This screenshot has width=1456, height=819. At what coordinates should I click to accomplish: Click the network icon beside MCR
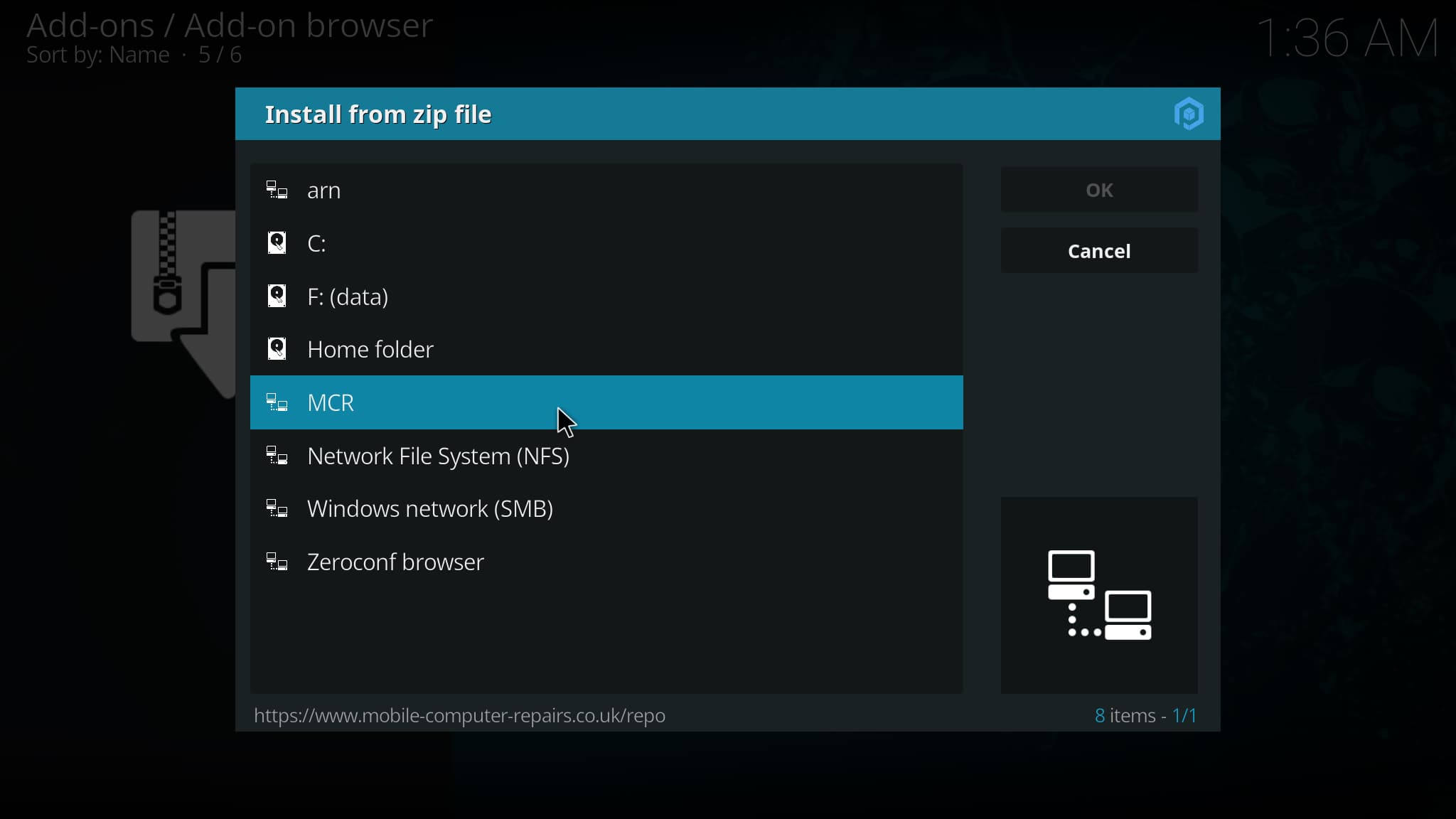[277, 402]
